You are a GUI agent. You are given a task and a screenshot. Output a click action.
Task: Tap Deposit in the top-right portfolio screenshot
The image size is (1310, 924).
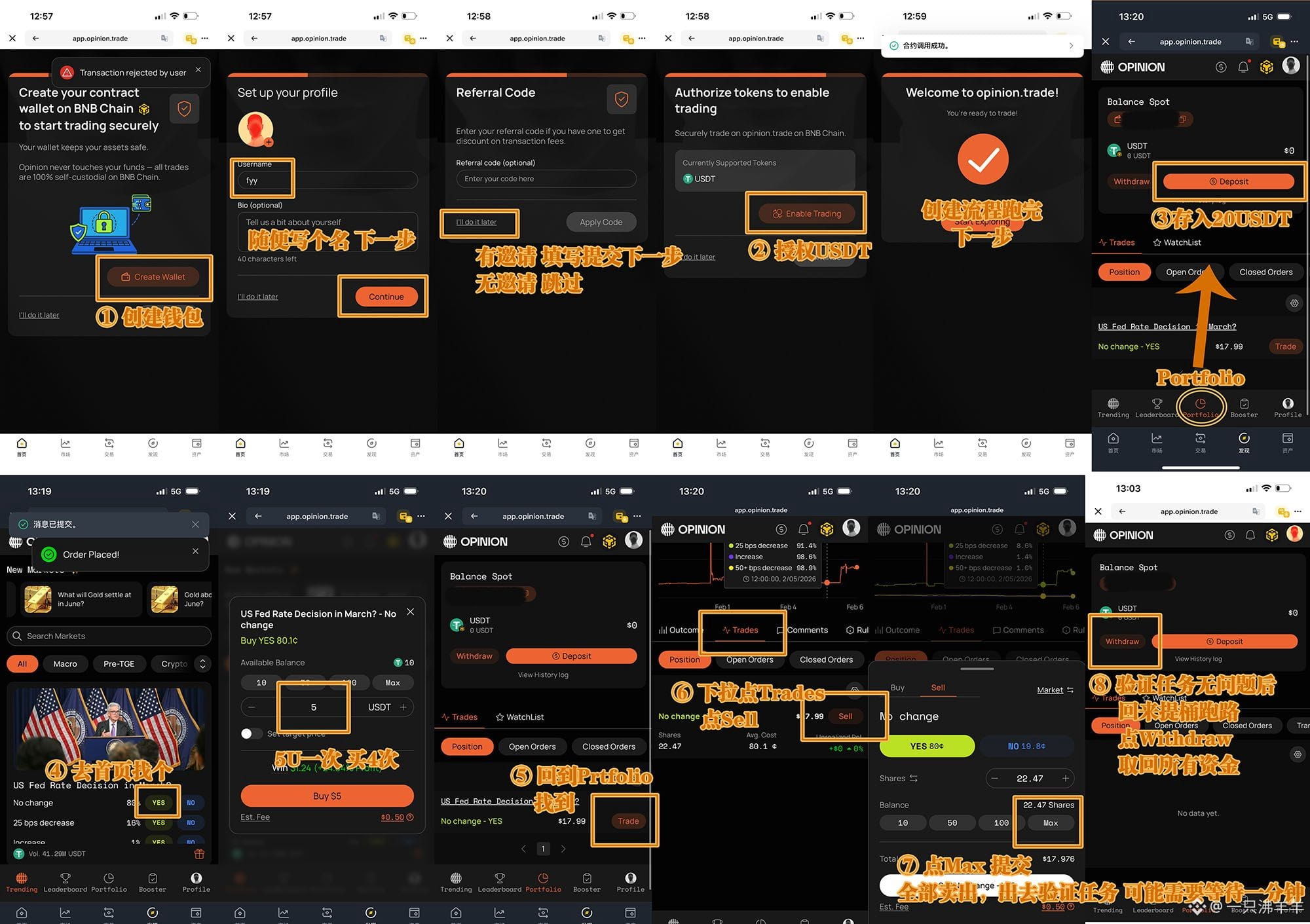pos(1229,181)
